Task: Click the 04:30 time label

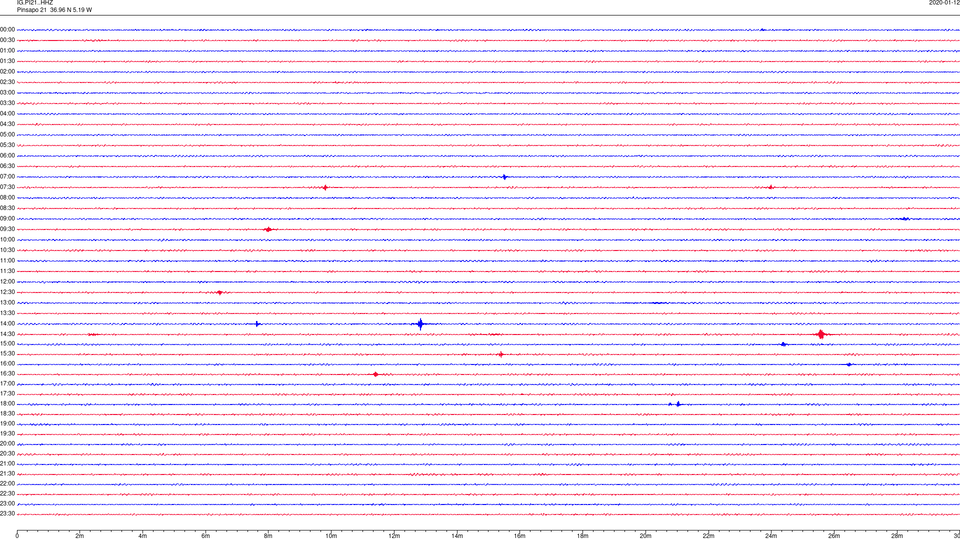Action: click(x=8, y=124)
